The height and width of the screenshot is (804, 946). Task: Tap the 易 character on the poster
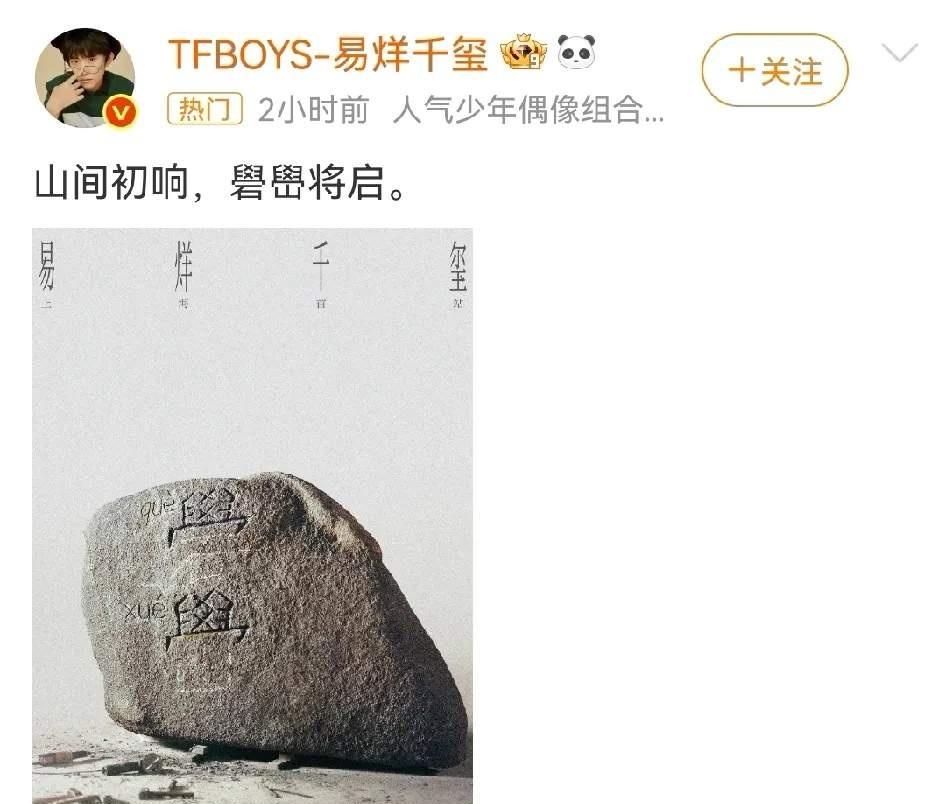point(46,265)
